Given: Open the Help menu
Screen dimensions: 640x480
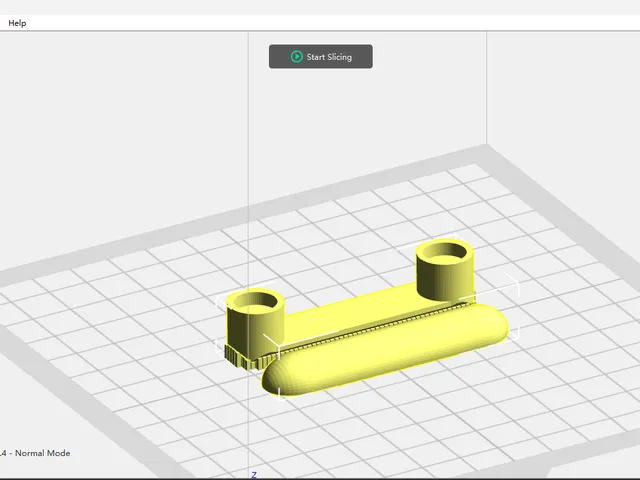Looking at the screenshot, I should [17, 23].
